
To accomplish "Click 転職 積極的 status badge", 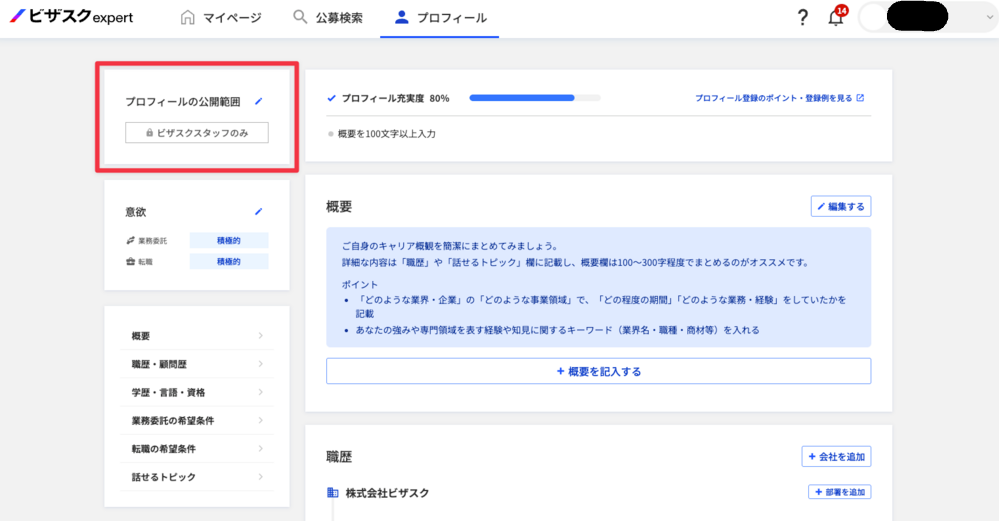I will pos(229,262).
